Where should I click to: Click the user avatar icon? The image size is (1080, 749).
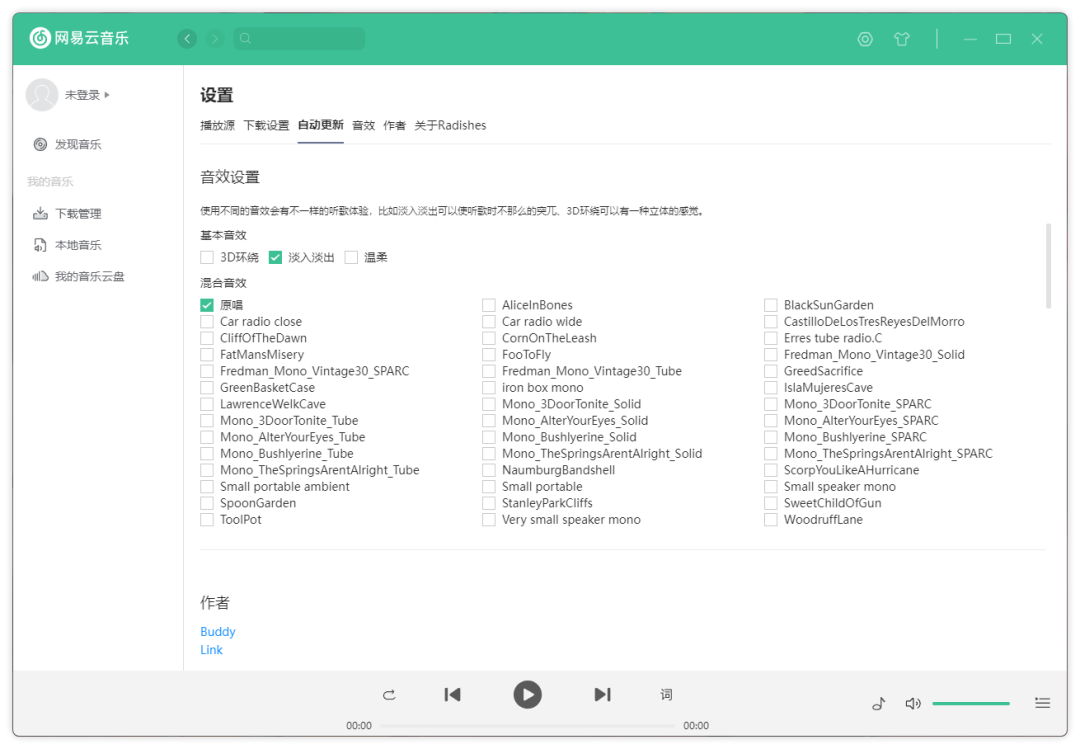[42, 94]
